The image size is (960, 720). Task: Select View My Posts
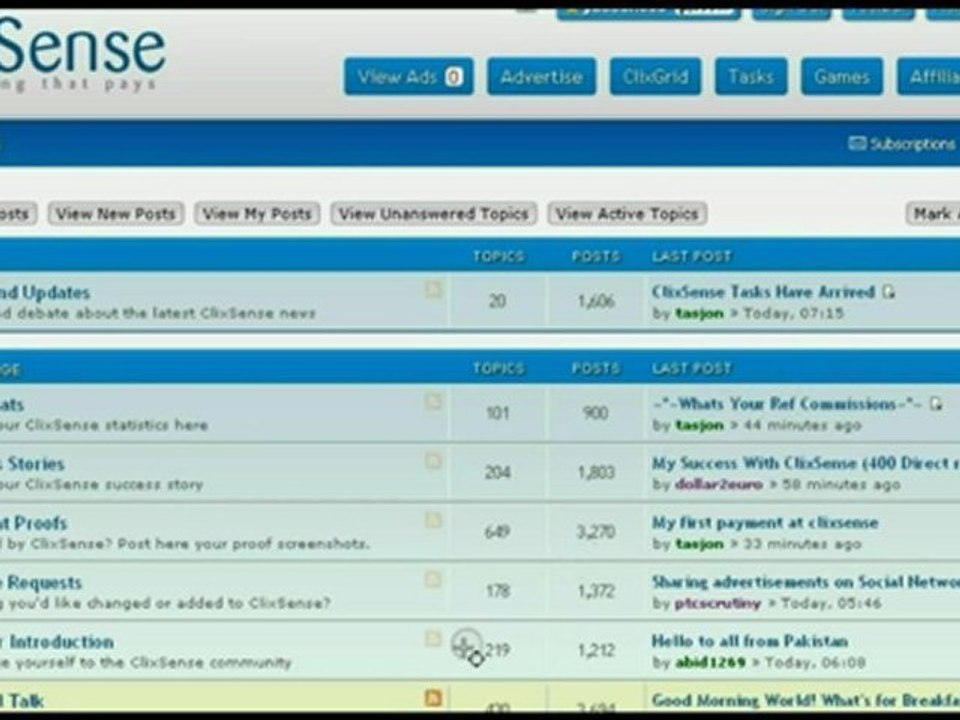click(257, 214)
